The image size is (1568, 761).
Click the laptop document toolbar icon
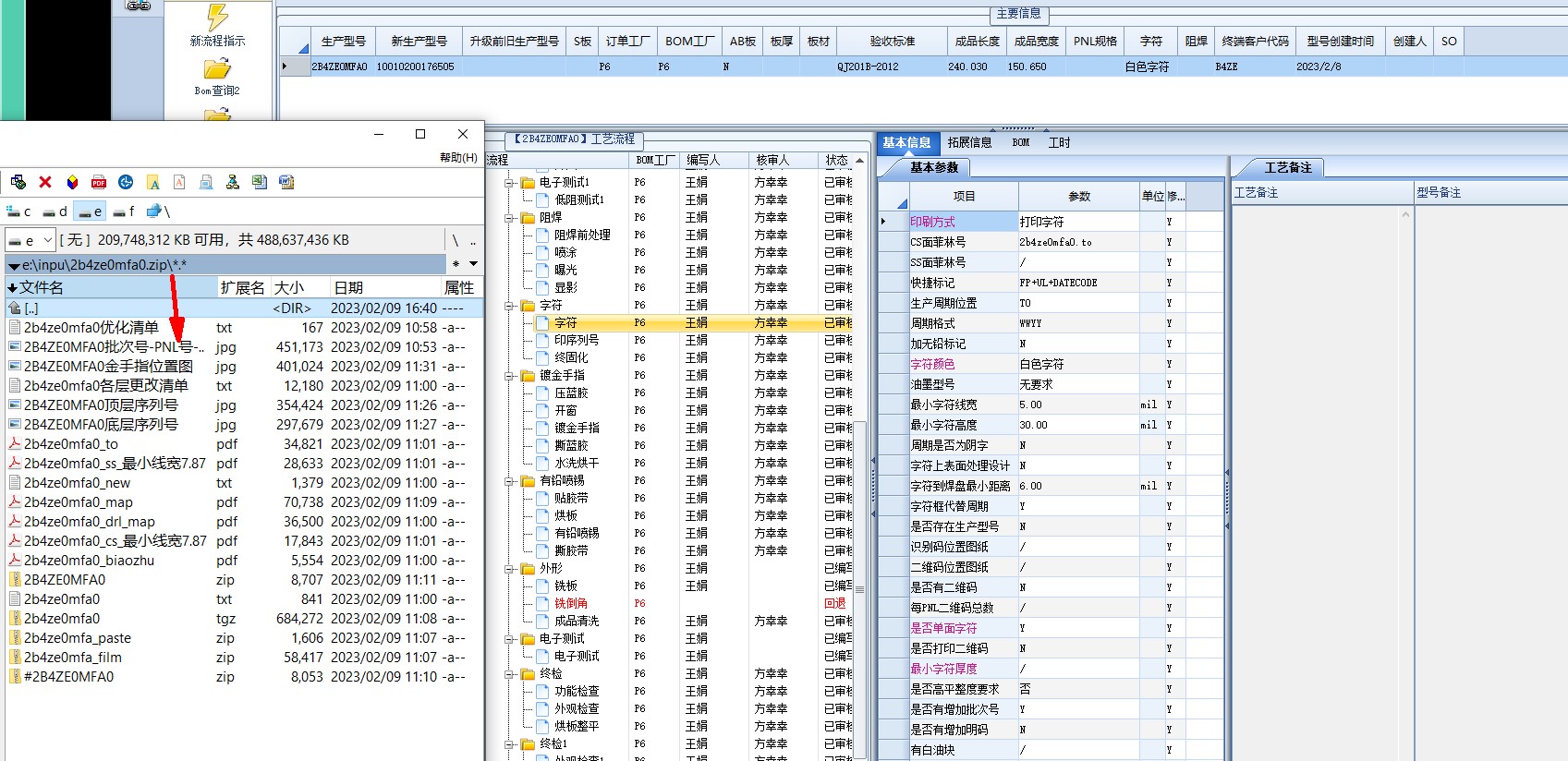[x=206, y=182]
